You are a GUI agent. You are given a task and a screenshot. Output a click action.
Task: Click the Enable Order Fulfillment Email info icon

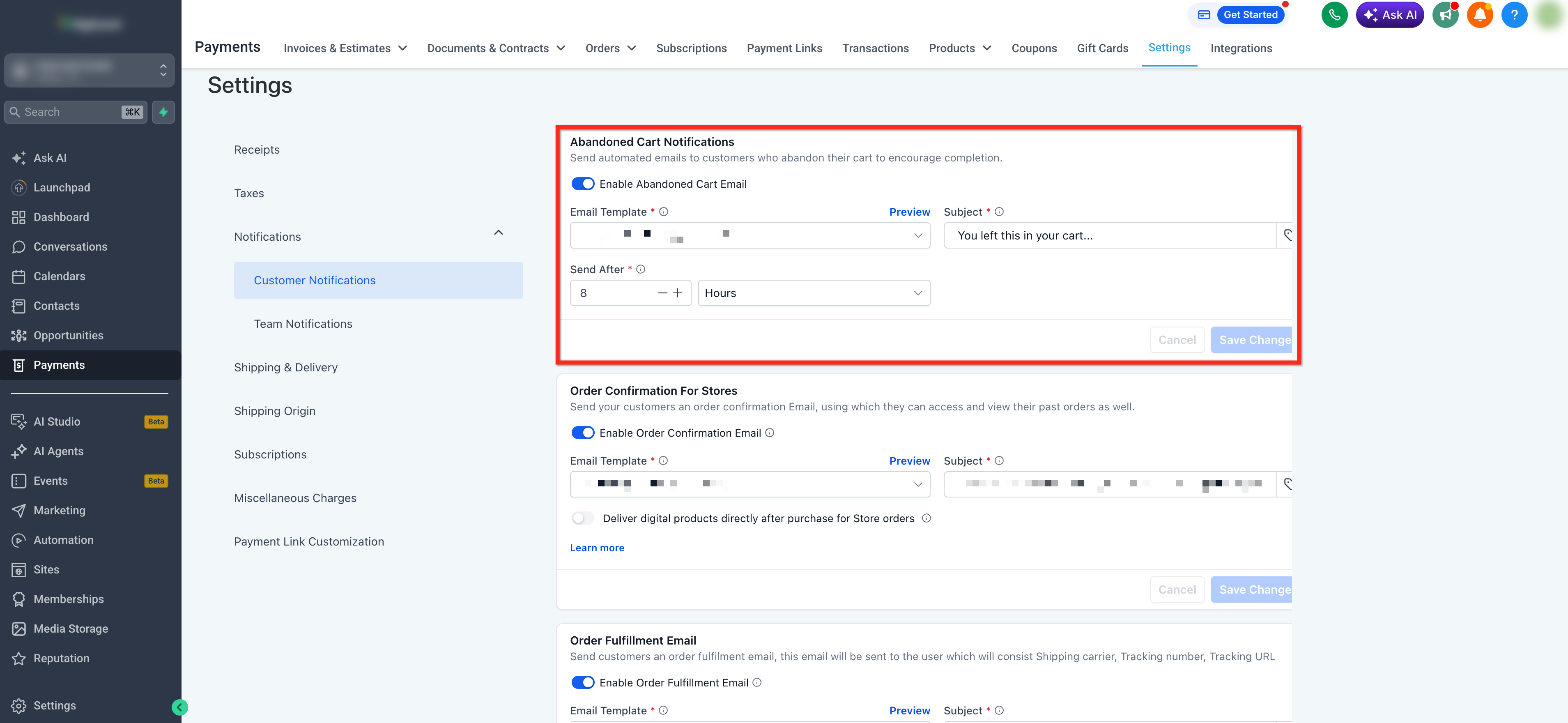click(757, 683)
